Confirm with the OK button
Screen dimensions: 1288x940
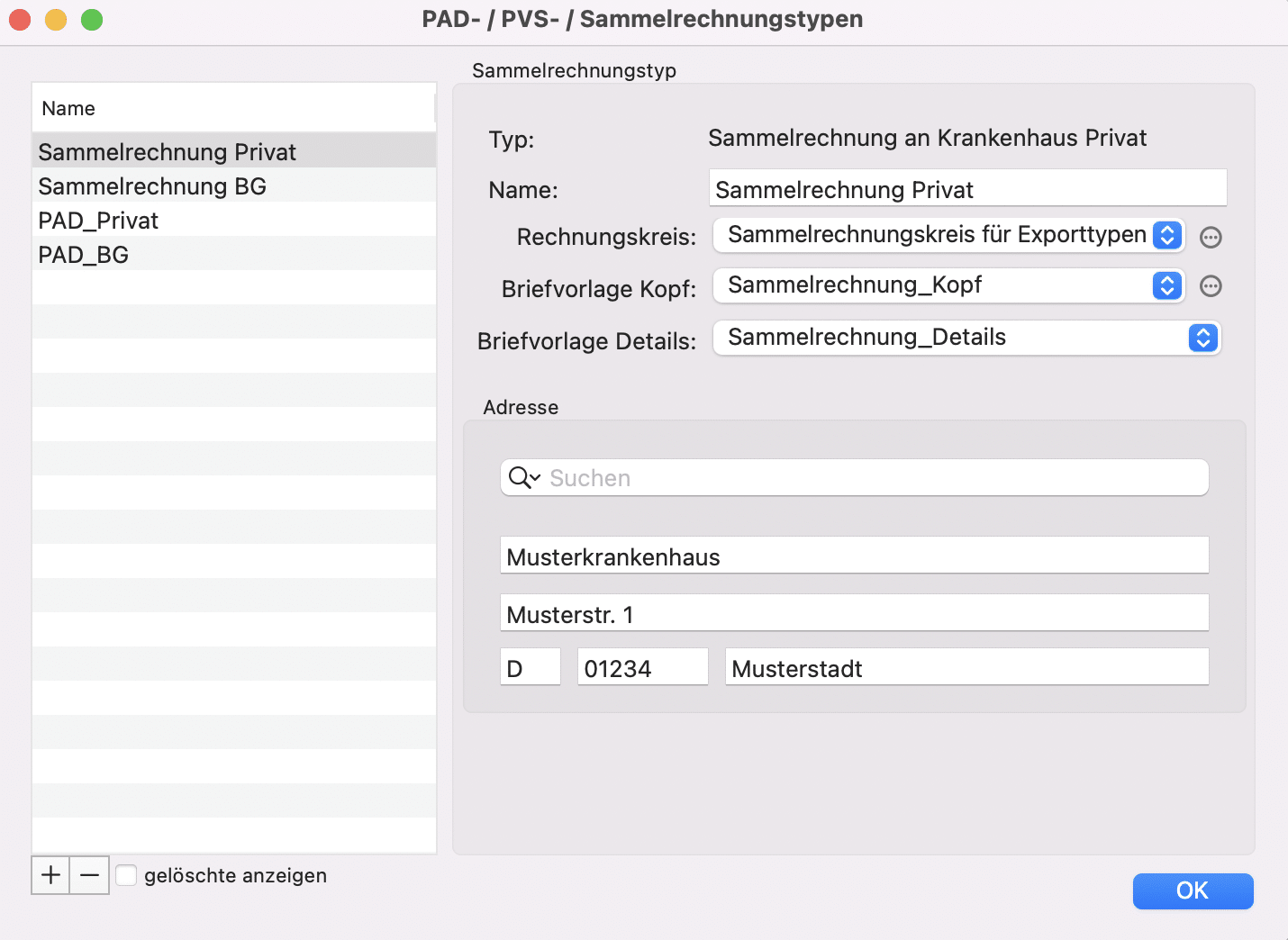1193,890
